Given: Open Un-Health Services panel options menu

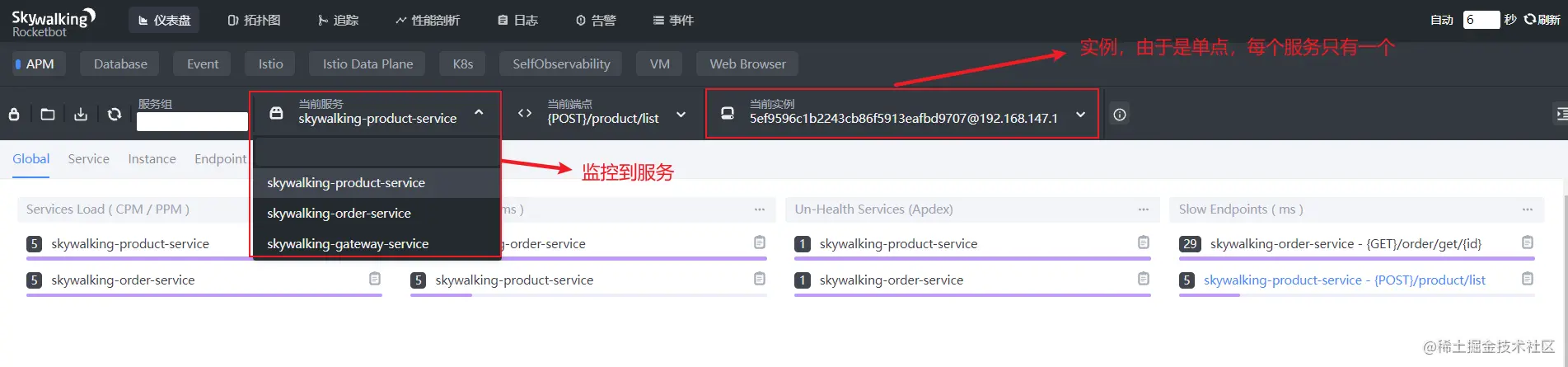Looking at the screenshot, I should click(x=1144, y=209).
